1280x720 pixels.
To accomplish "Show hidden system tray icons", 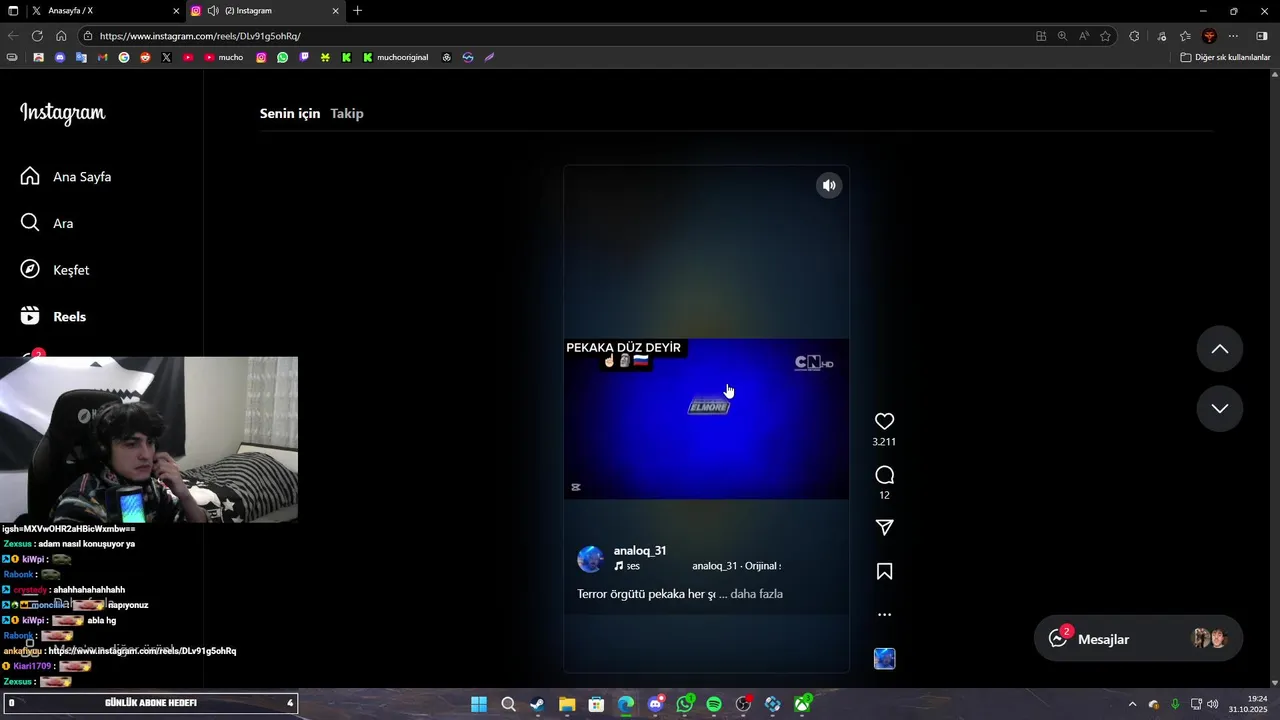I will pyautogui.click(x=1132, y=704).
